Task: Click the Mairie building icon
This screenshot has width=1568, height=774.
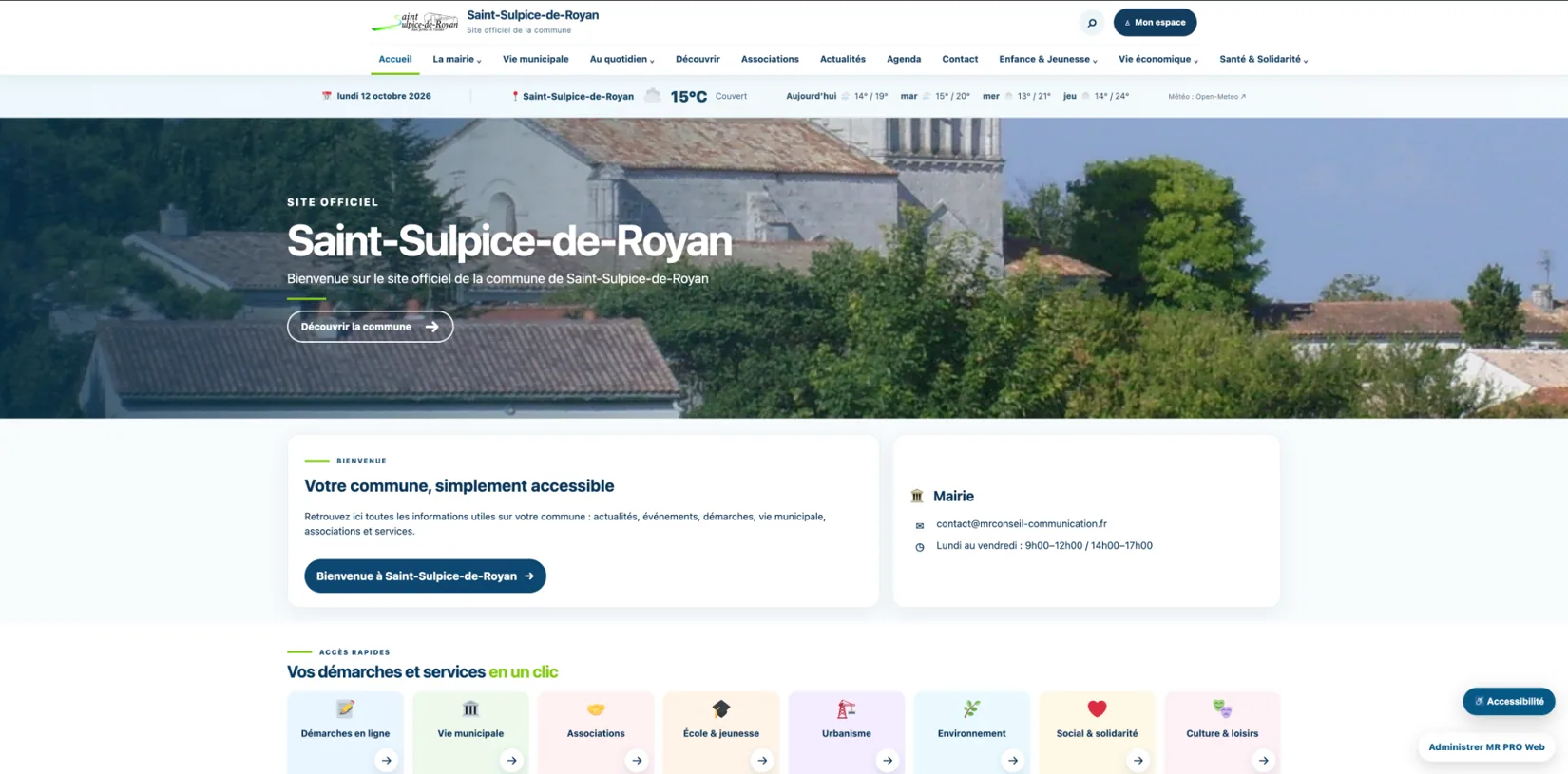Action: click(x=917, y=496)
